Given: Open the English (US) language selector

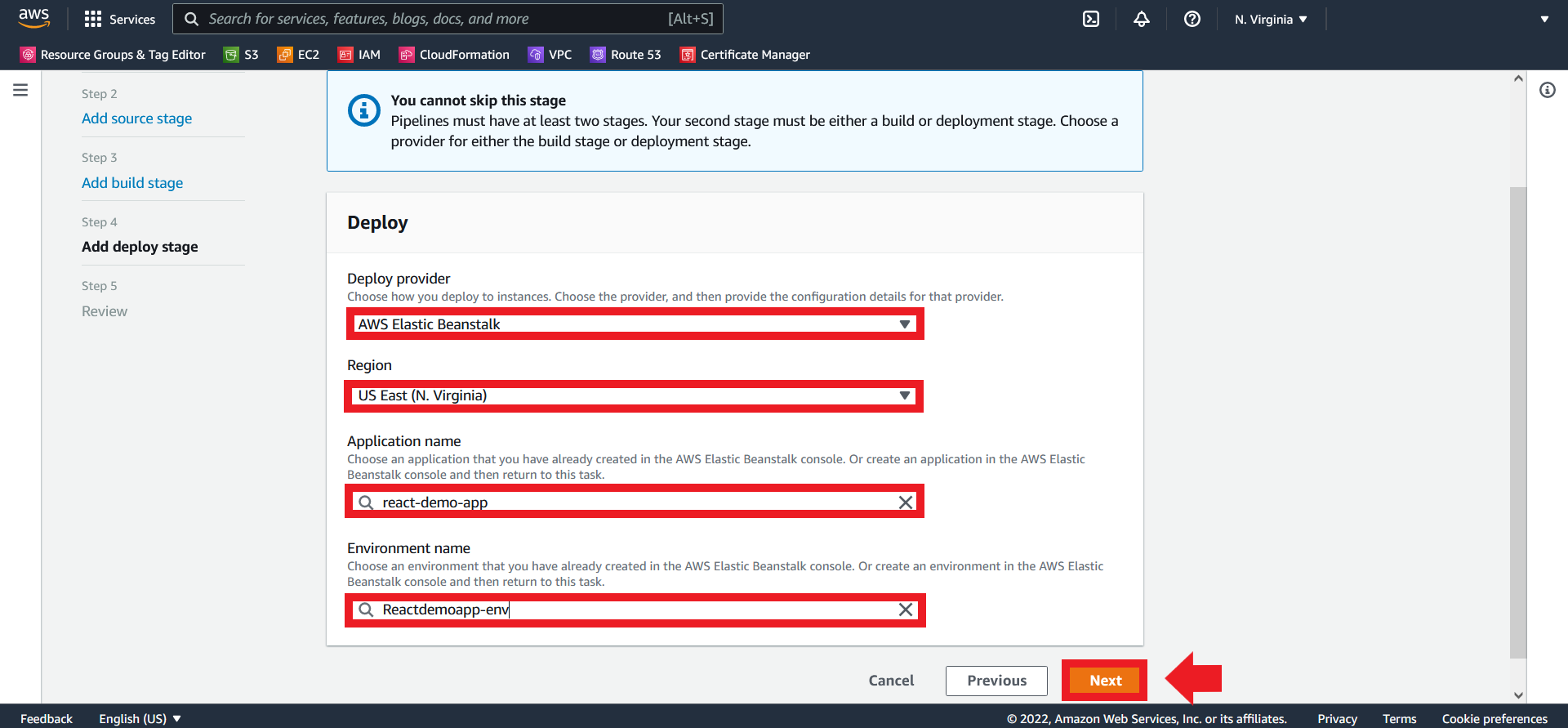Looking at the screenshot, I should click(140, 718).
